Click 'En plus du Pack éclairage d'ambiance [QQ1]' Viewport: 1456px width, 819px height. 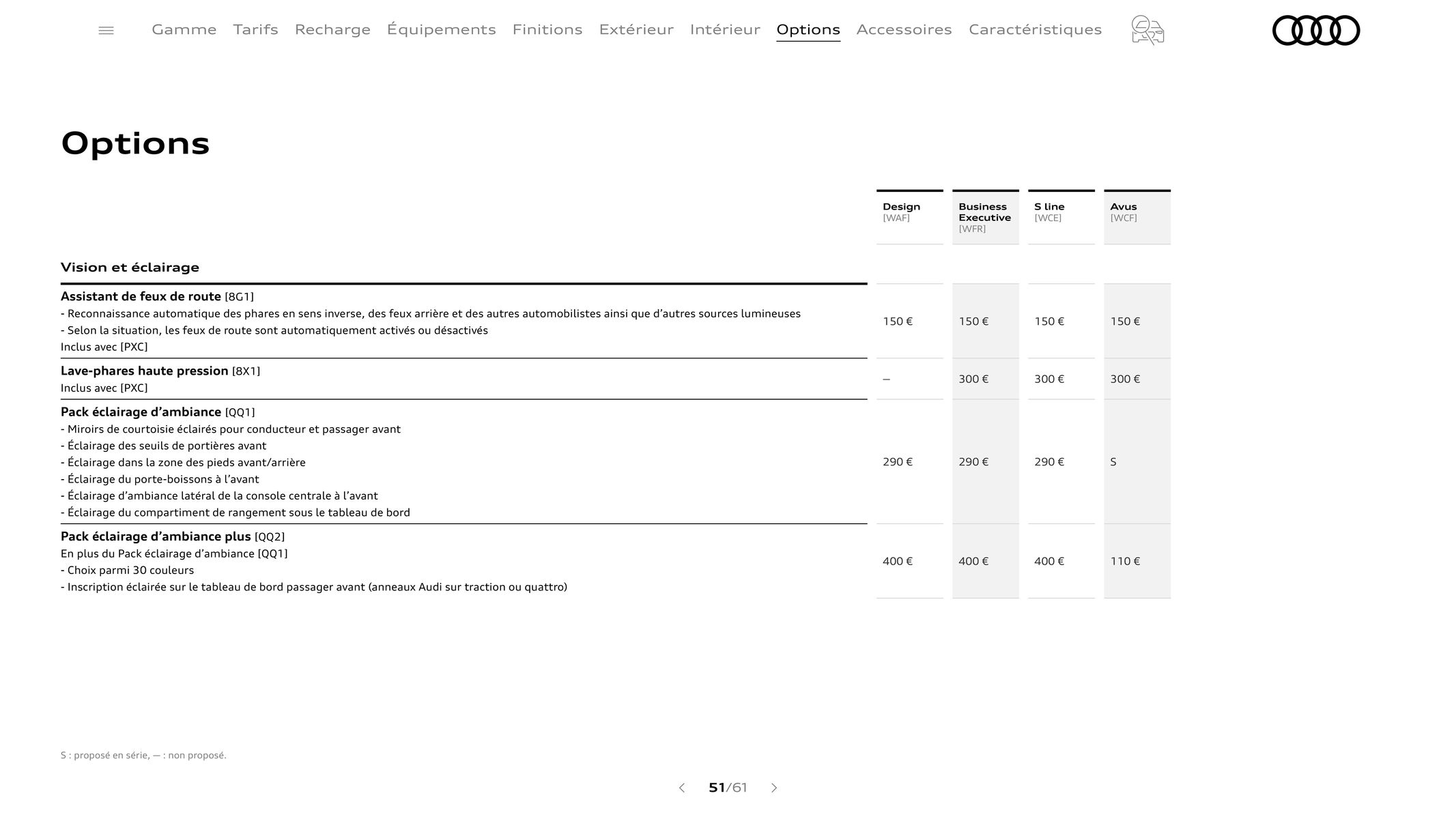[x=174, y=554]
